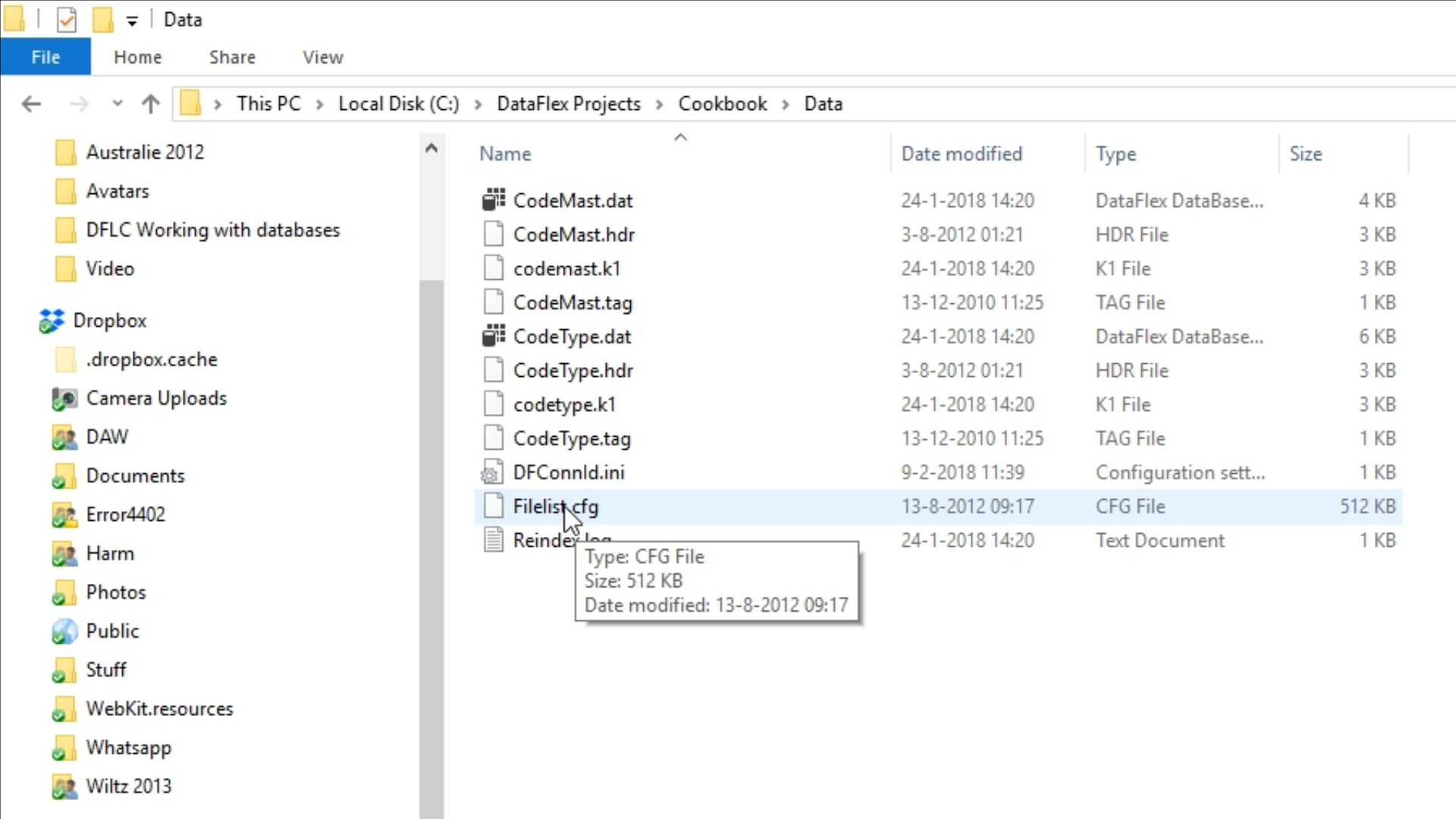Click the Back navigation arrow
The width and height of the screenshot is (1456, 819).
[31, 104]
